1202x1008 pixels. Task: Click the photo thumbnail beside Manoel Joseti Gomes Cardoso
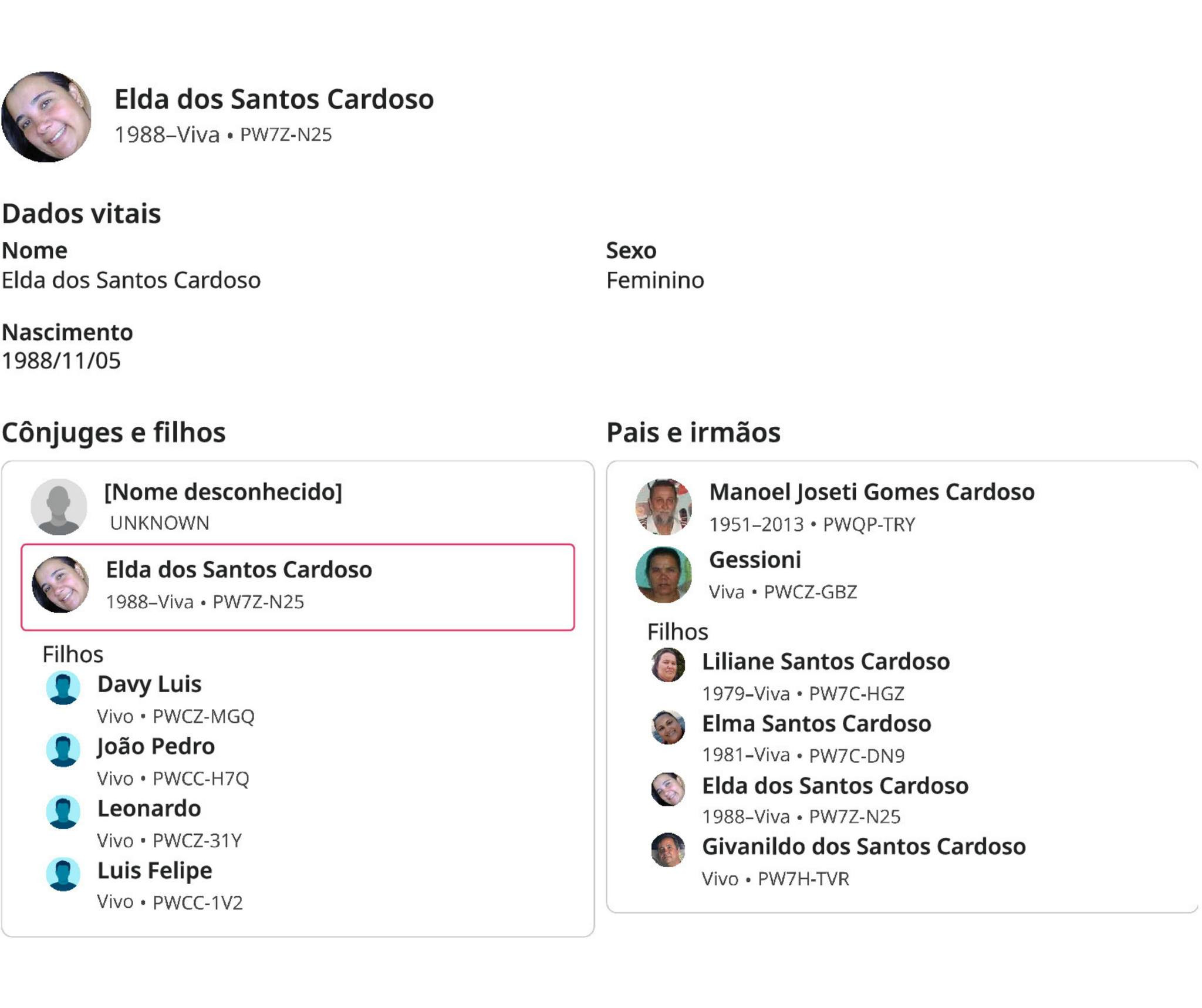(664, 506)
